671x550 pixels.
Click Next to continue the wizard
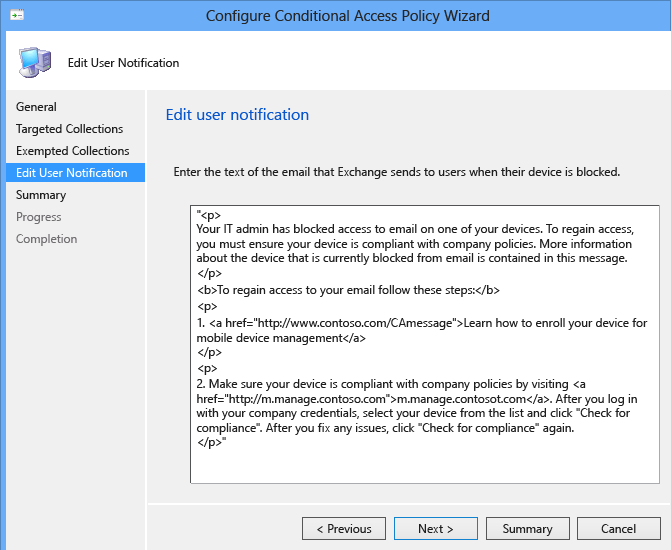point(435,529)
